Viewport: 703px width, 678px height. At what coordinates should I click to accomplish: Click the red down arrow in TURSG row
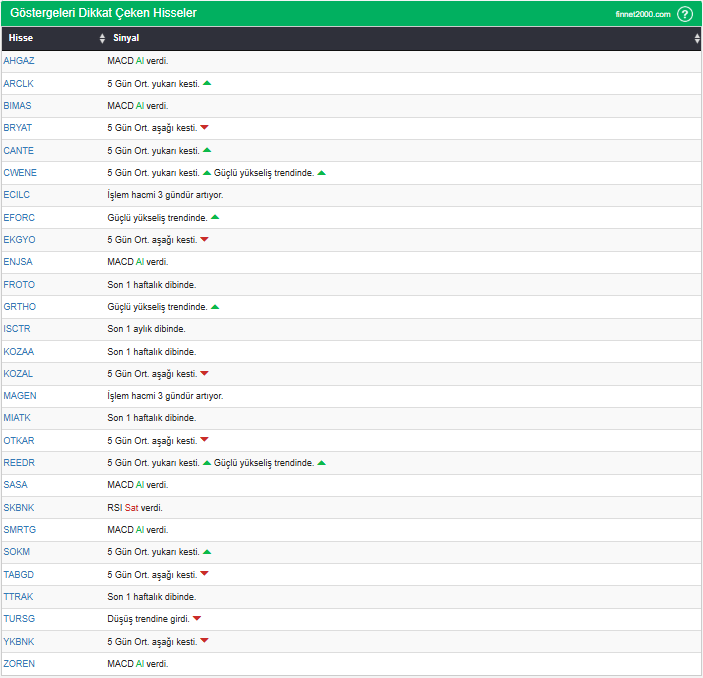[197, 618]
